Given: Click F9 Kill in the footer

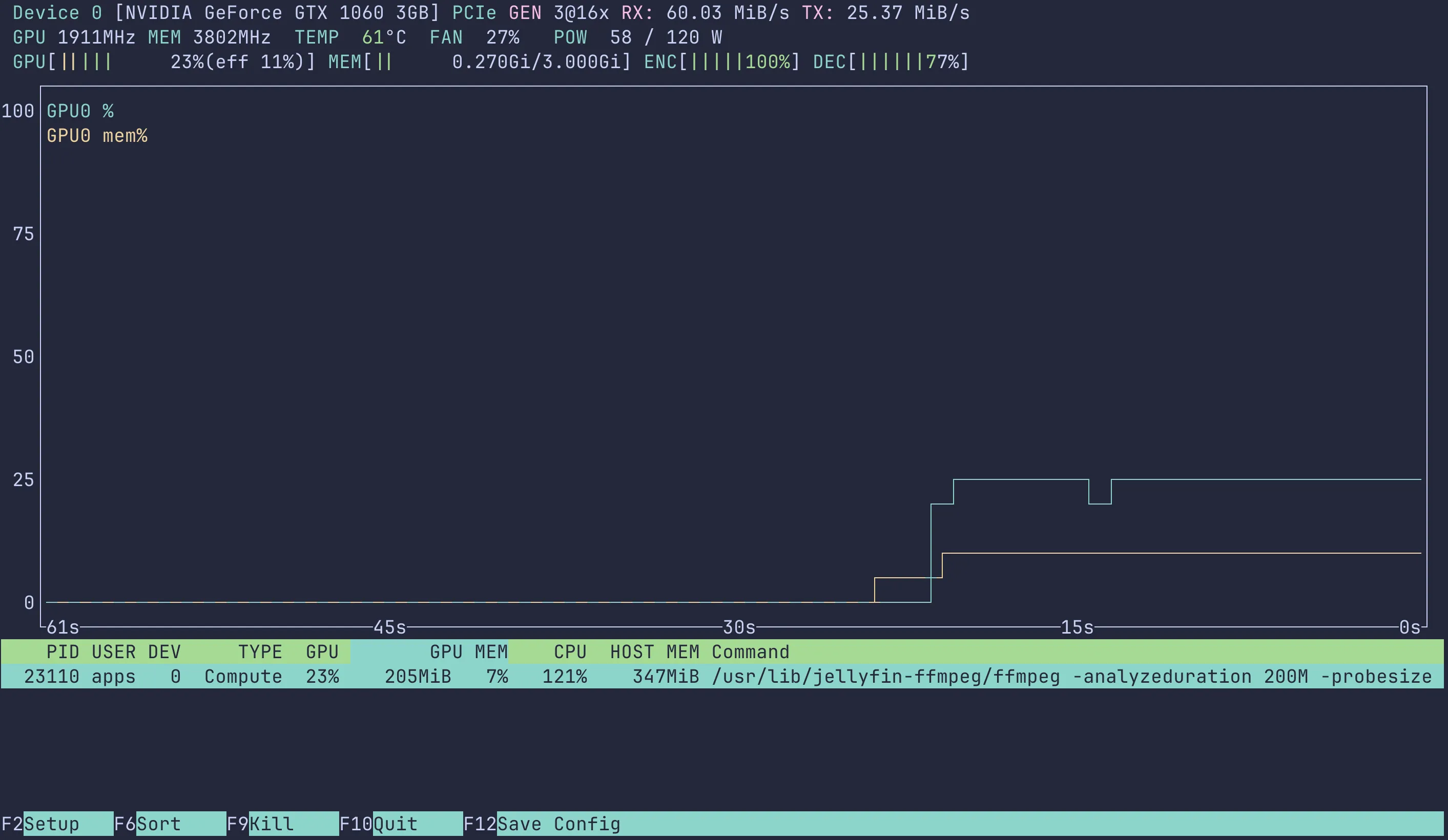Looking at the screenshot, I should click(282, 823).
